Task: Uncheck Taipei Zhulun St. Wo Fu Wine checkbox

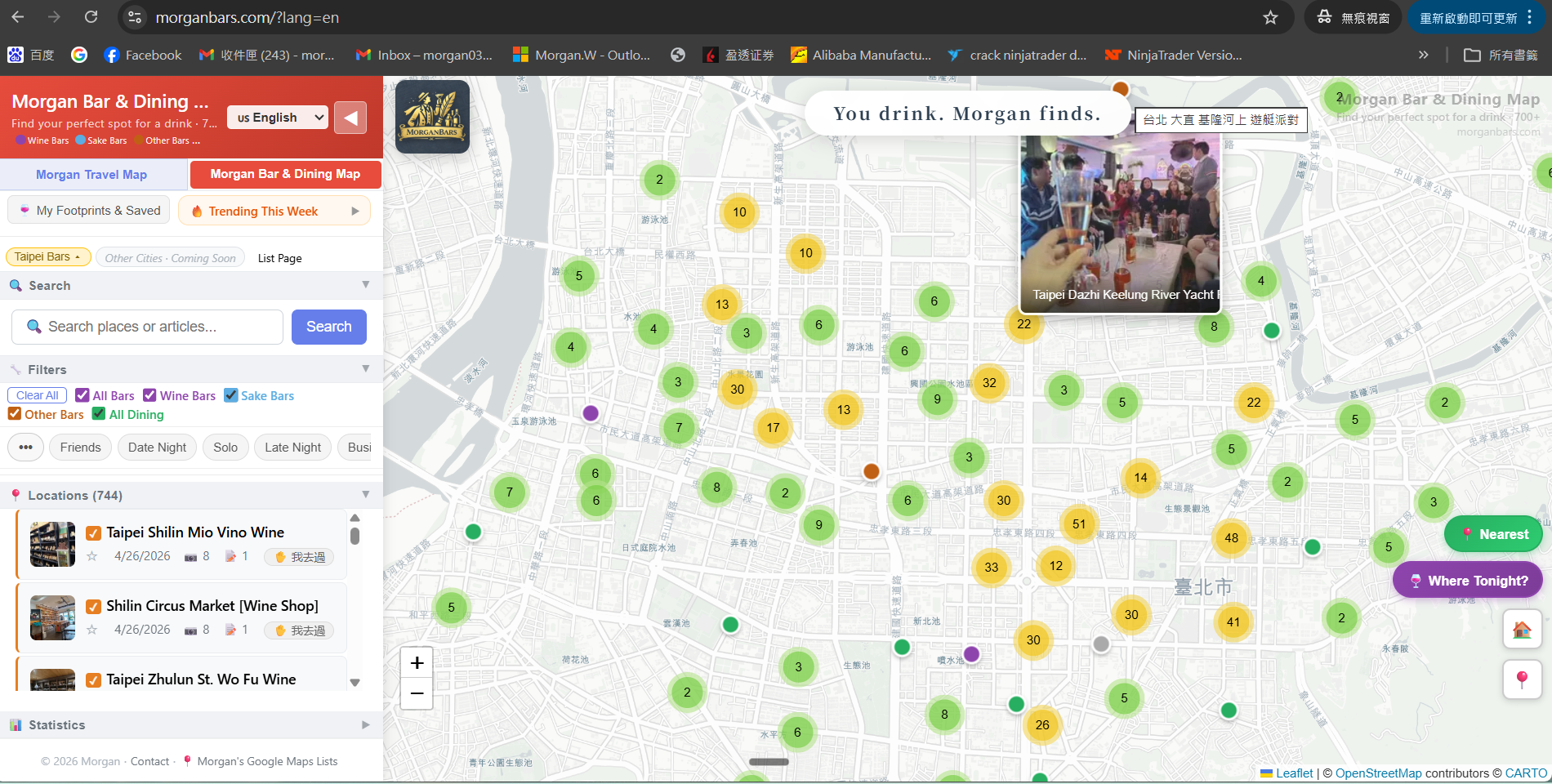Action: click(94, 680)
